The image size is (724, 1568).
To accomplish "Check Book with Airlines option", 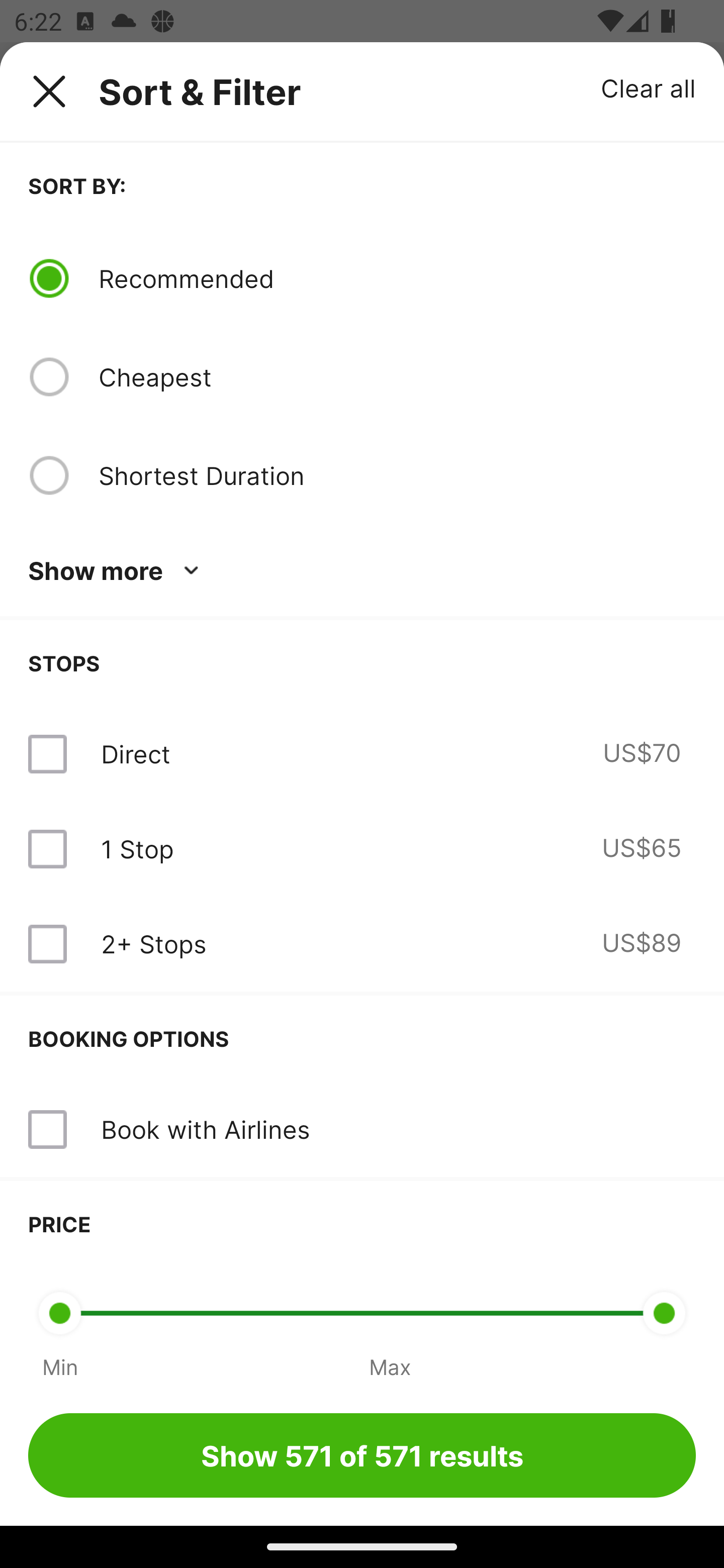I will pyautogui.click(x=47, y=1129).
